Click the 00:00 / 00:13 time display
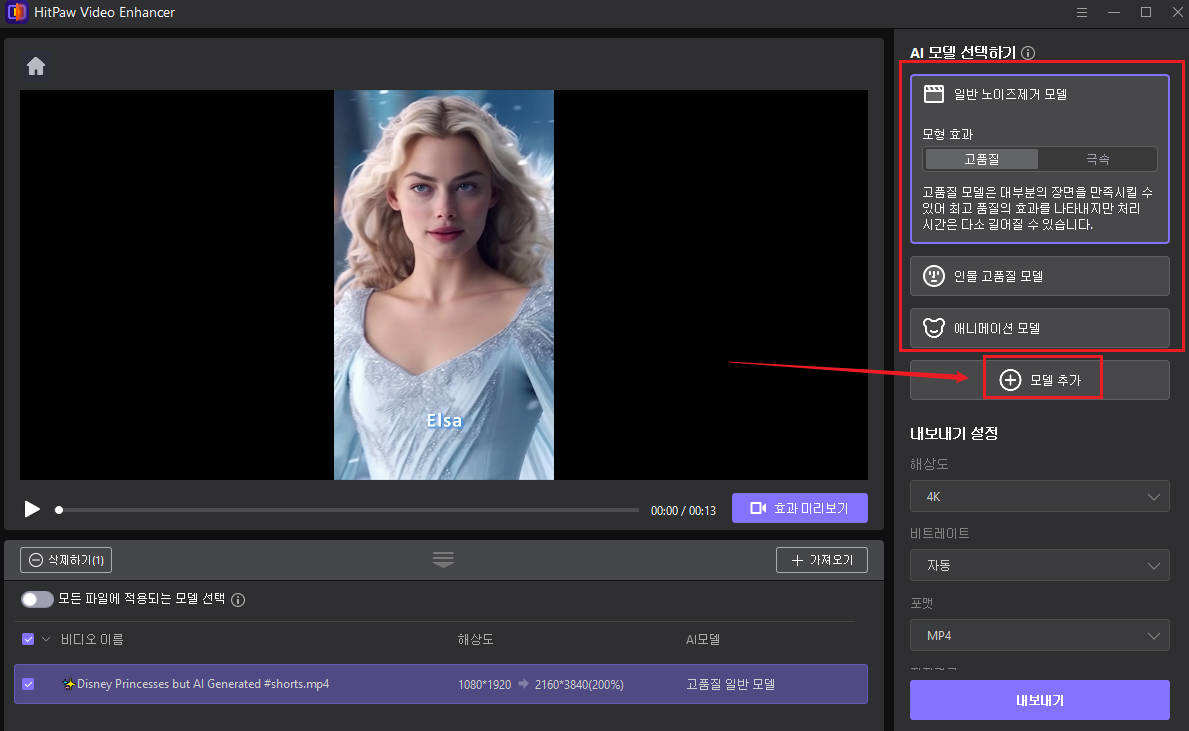This screenshot has height=731, width=1189. coord(683,510)
